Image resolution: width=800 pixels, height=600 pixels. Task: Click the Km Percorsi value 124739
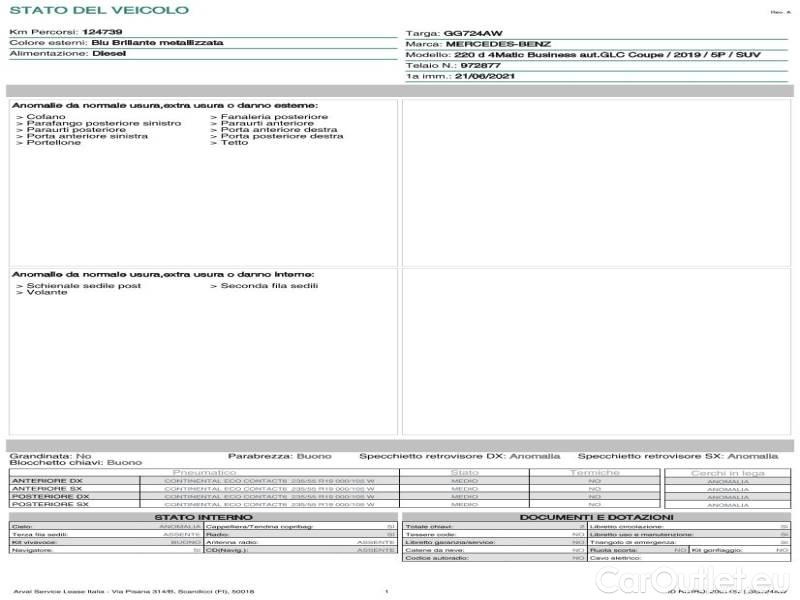coord(102,32)
